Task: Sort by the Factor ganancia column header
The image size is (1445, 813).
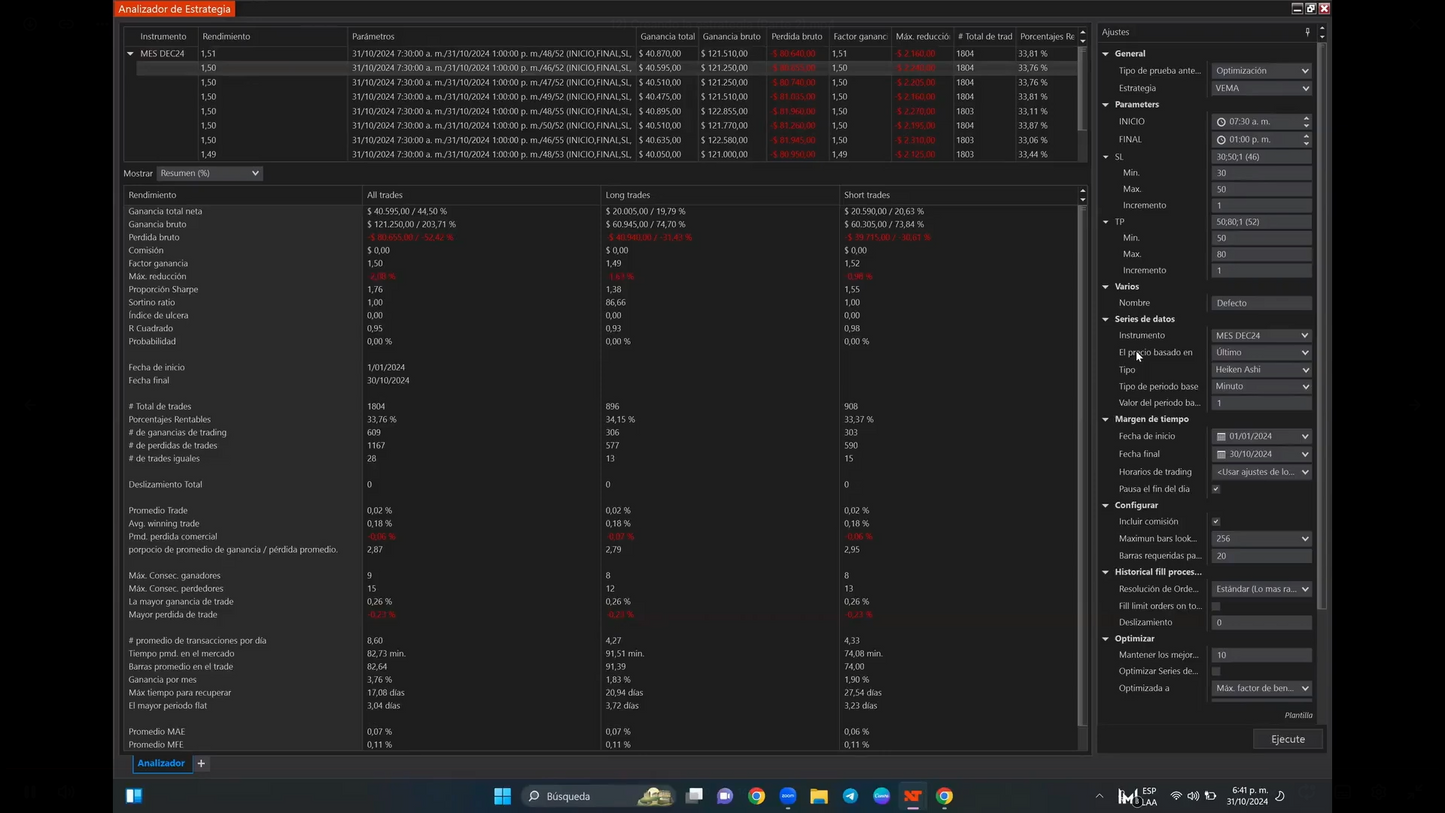Action: (x=860, y=36)
